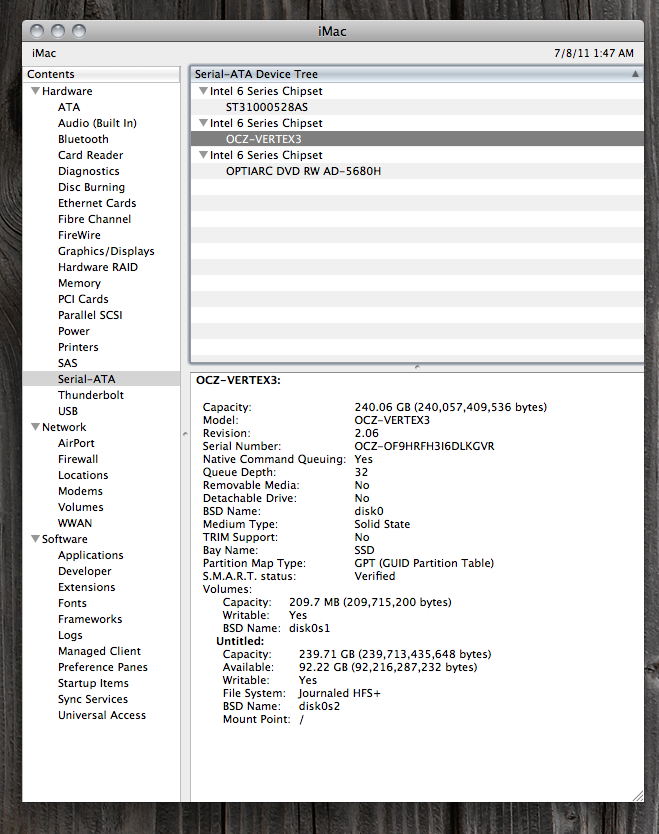Open Hardware RAID category
Screen dimensions: 659x834
(98, 267)
